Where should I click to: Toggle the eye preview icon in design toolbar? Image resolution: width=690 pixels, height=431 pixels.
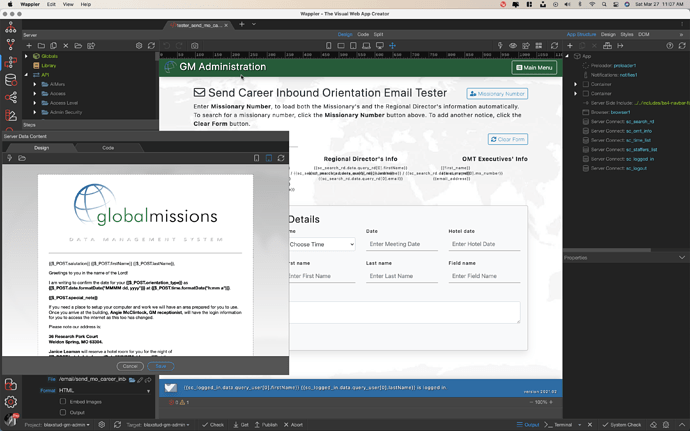513,45
